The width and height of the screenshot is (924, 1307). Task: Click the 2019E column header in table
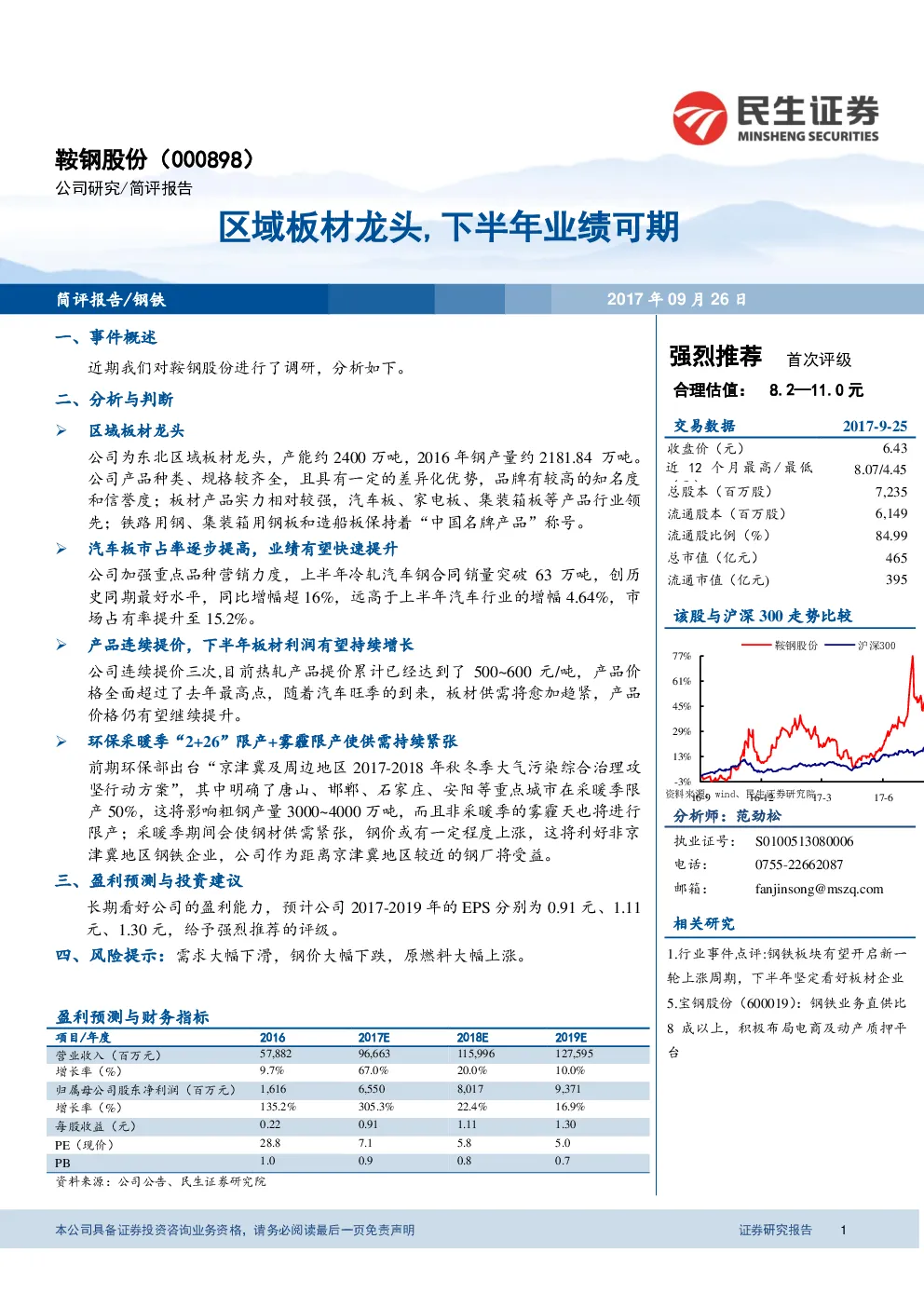[571, 1037]
